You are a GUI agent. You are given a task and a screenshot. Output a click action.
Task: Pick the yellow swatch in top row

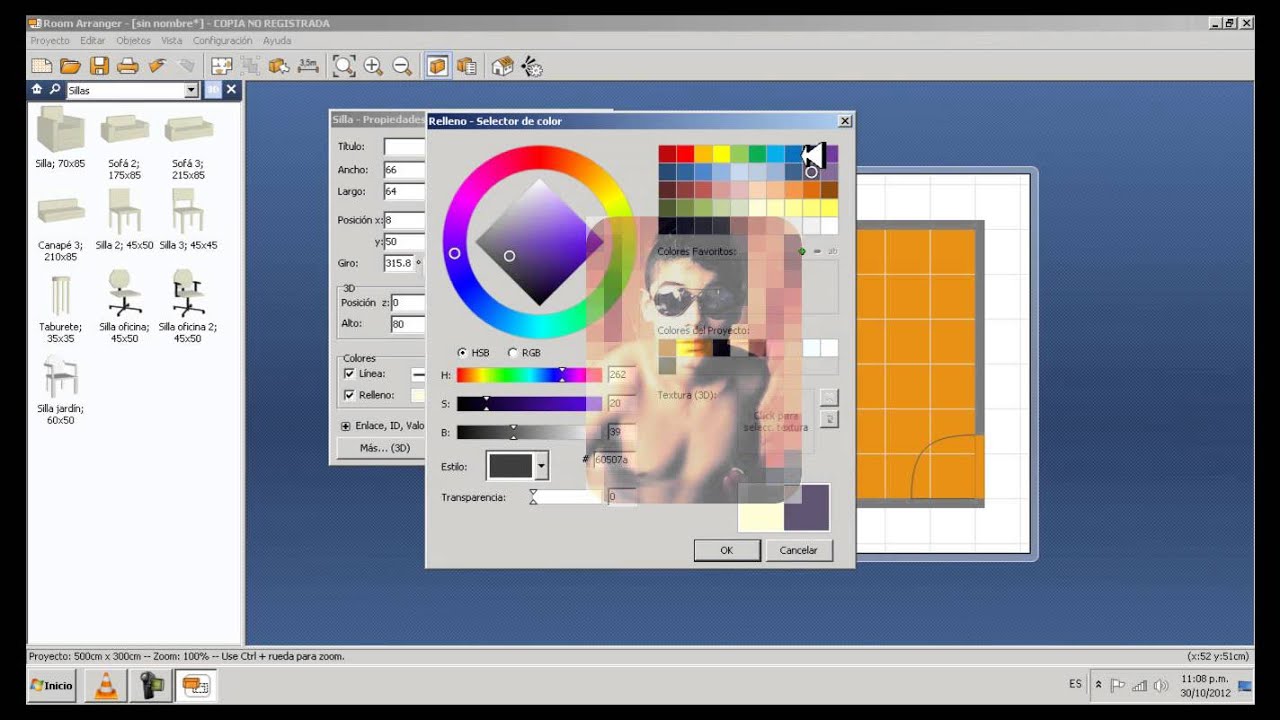[721, 154]
